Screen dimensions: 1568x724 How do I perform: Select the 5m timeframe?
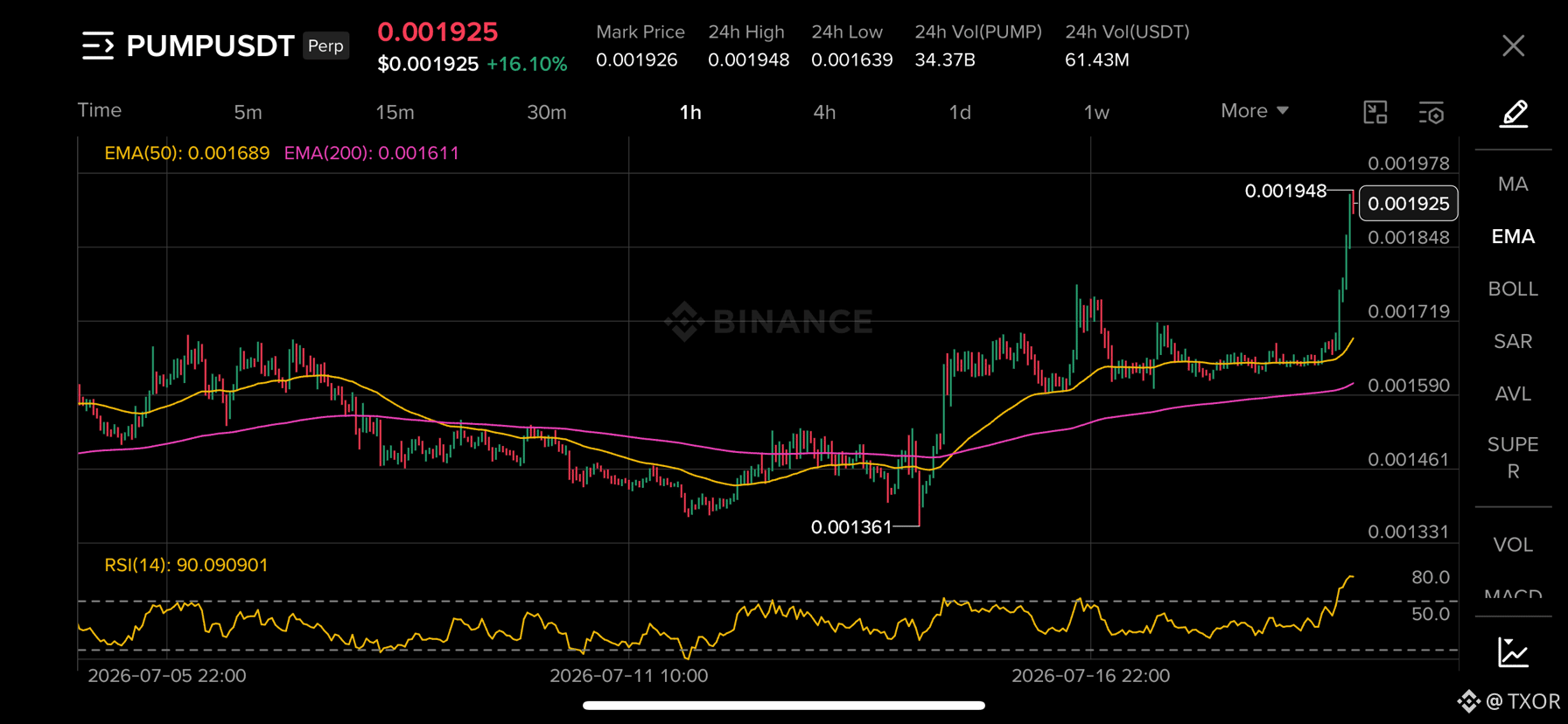pos(248,112)
